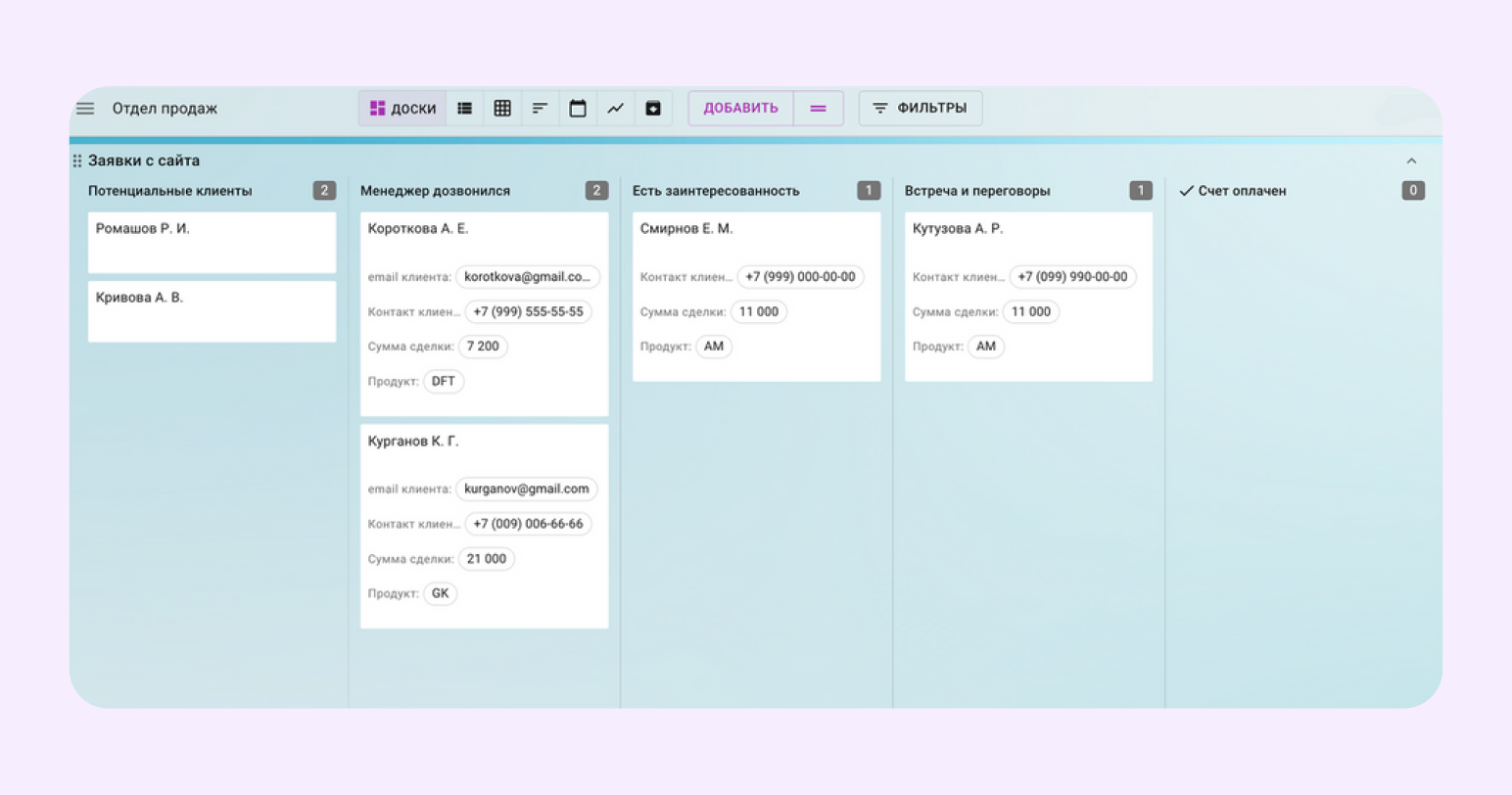Click the 7 200 deal sum chip
Screen dimensions: 1512x795
coord(483,347)
